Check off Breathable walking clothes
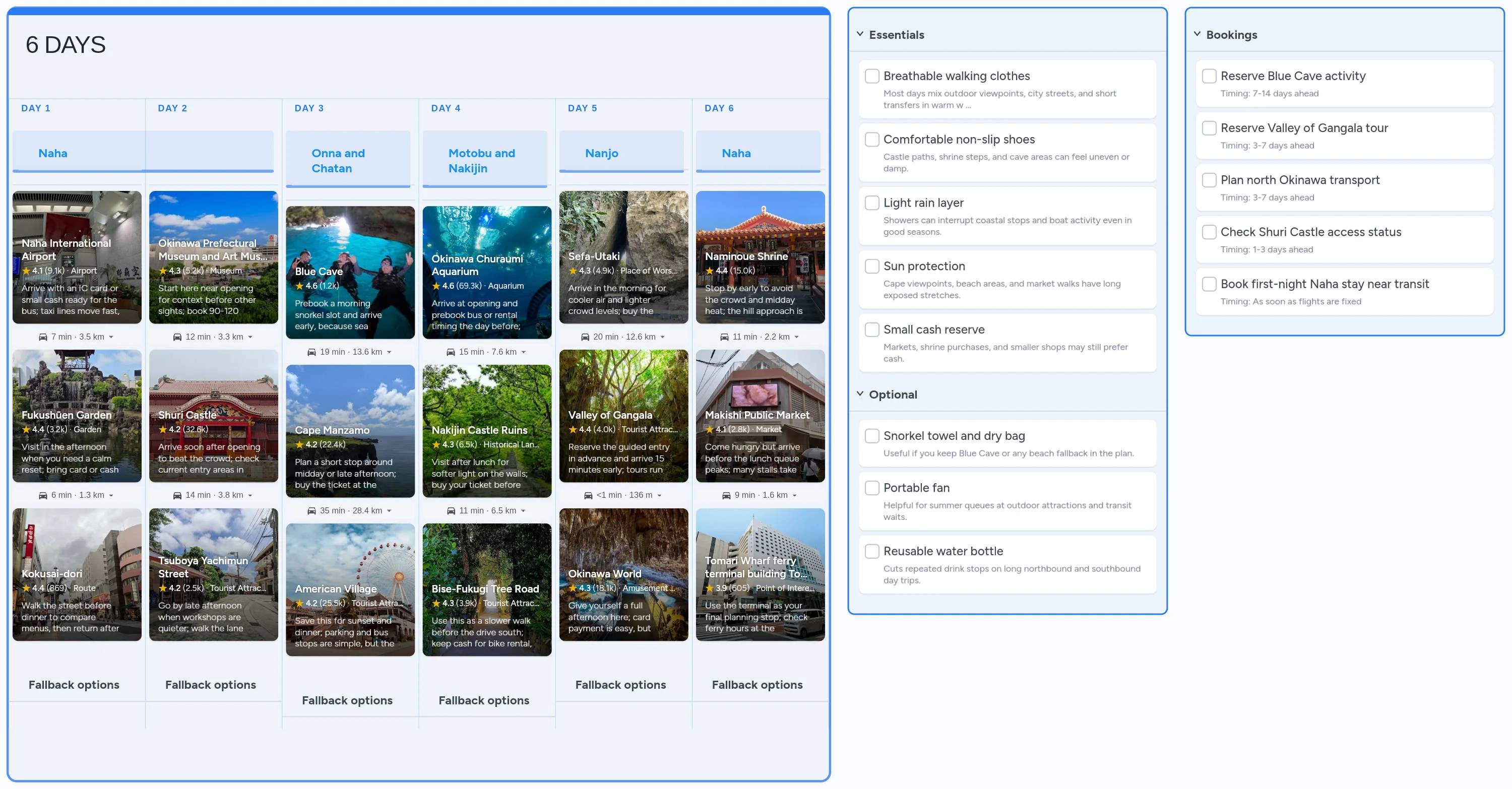The height and width of the screenshot is (789, 1512). tap(871, 76)
